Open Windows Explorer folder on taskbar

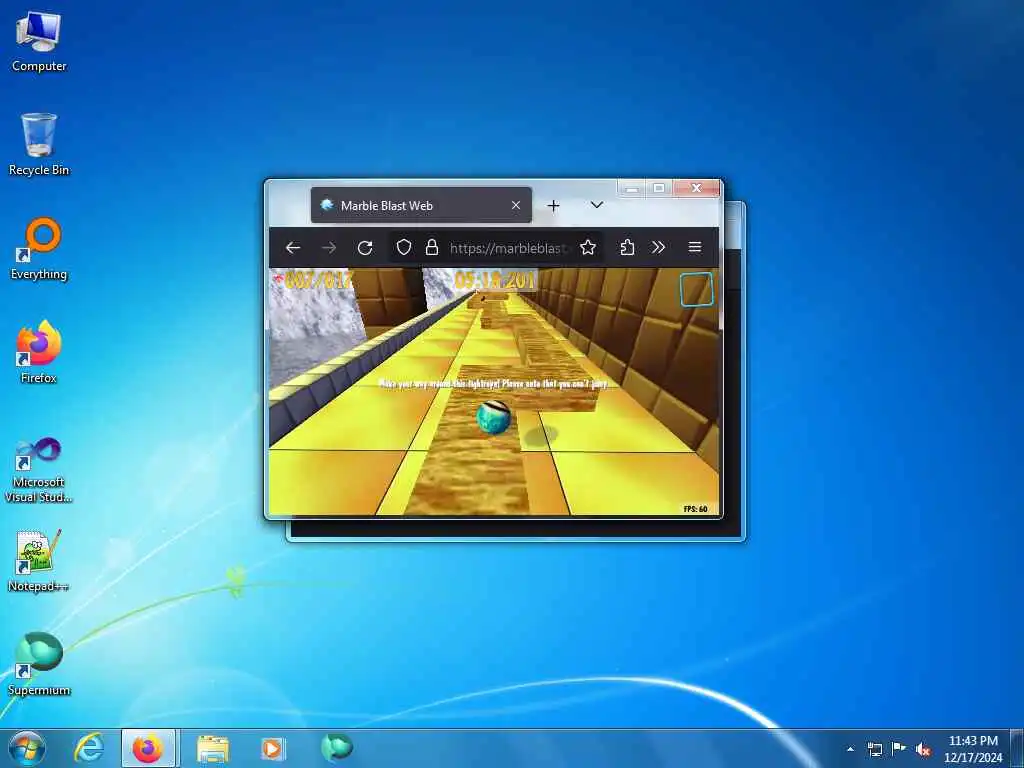point(212,748)
